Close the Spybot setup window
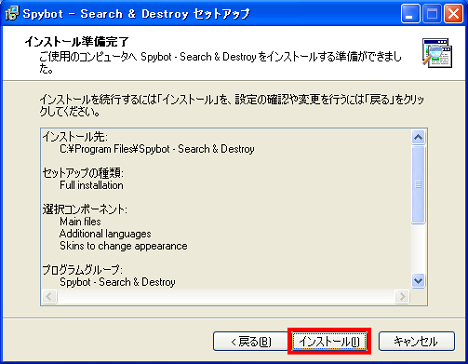The image size is (468, 364). coord(454,14)
